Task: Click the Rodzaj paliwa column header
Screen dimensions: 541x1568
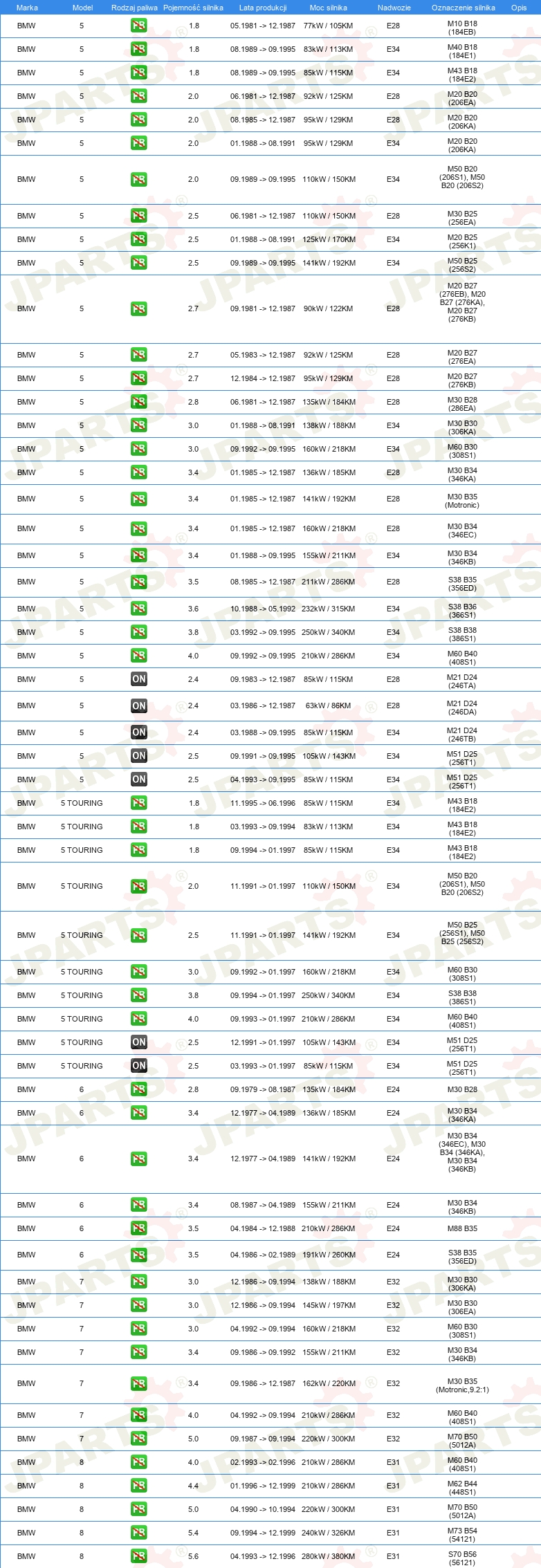Action: tap(134, 8)
